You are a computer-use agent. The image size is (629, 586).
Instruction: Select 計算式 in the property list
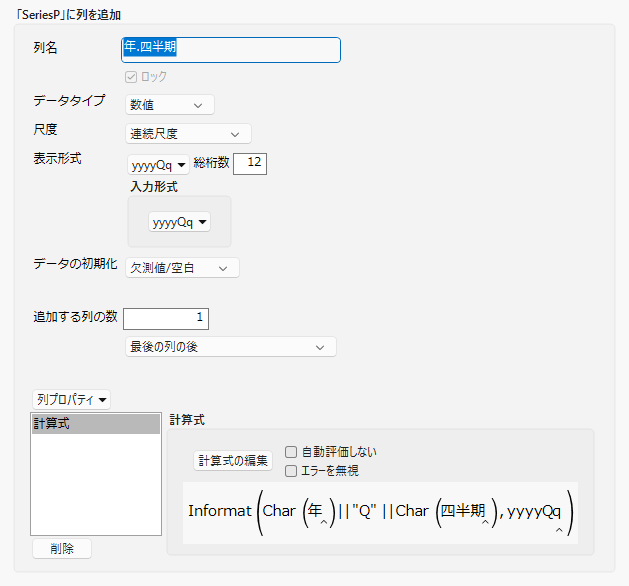[96, 424]
